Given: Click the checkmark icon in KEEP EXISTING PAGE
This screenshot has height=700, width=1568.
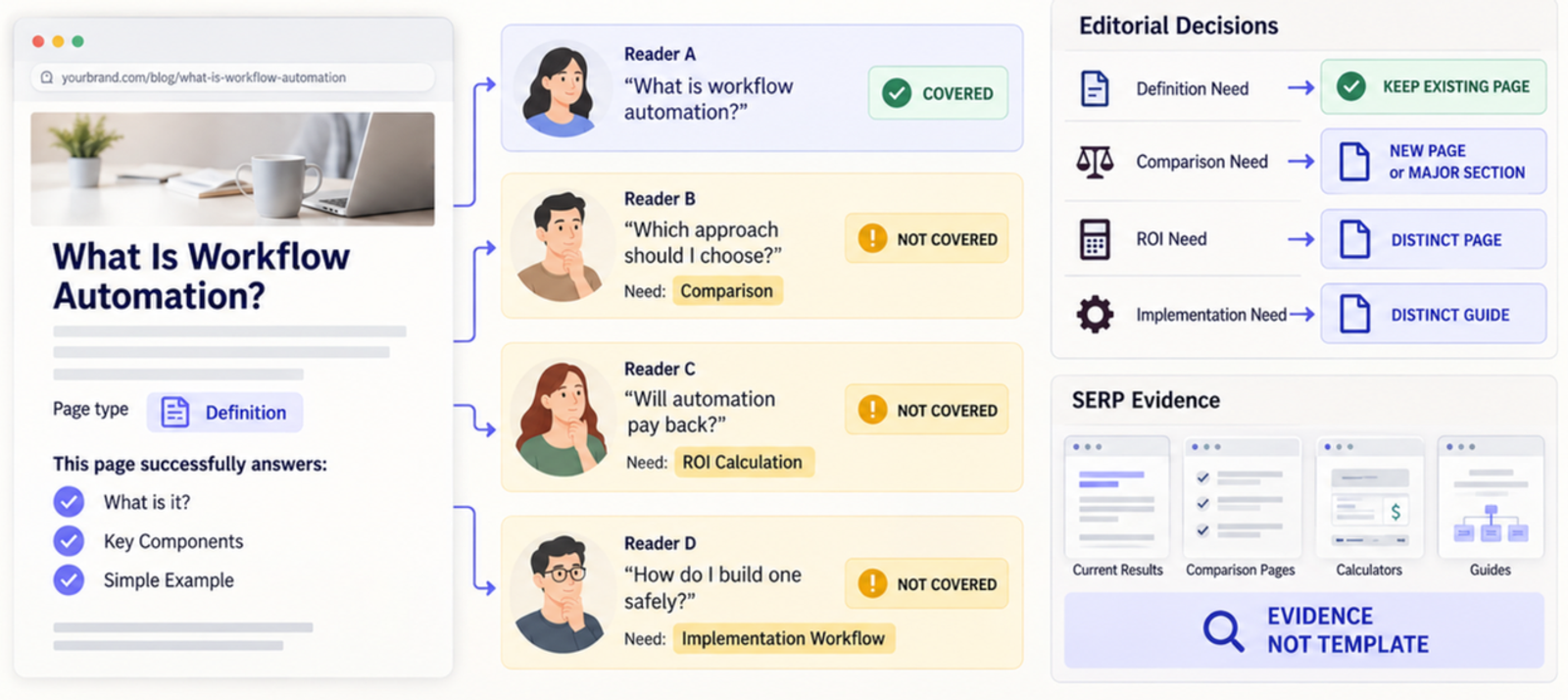Looking at the screenshot, I should pyautogui.click(x=1351, y=86).
